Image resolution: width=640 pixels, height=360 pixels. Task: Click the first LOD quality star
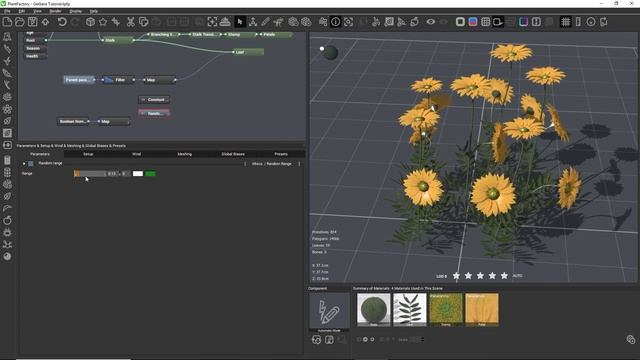(x=456, y=276)
